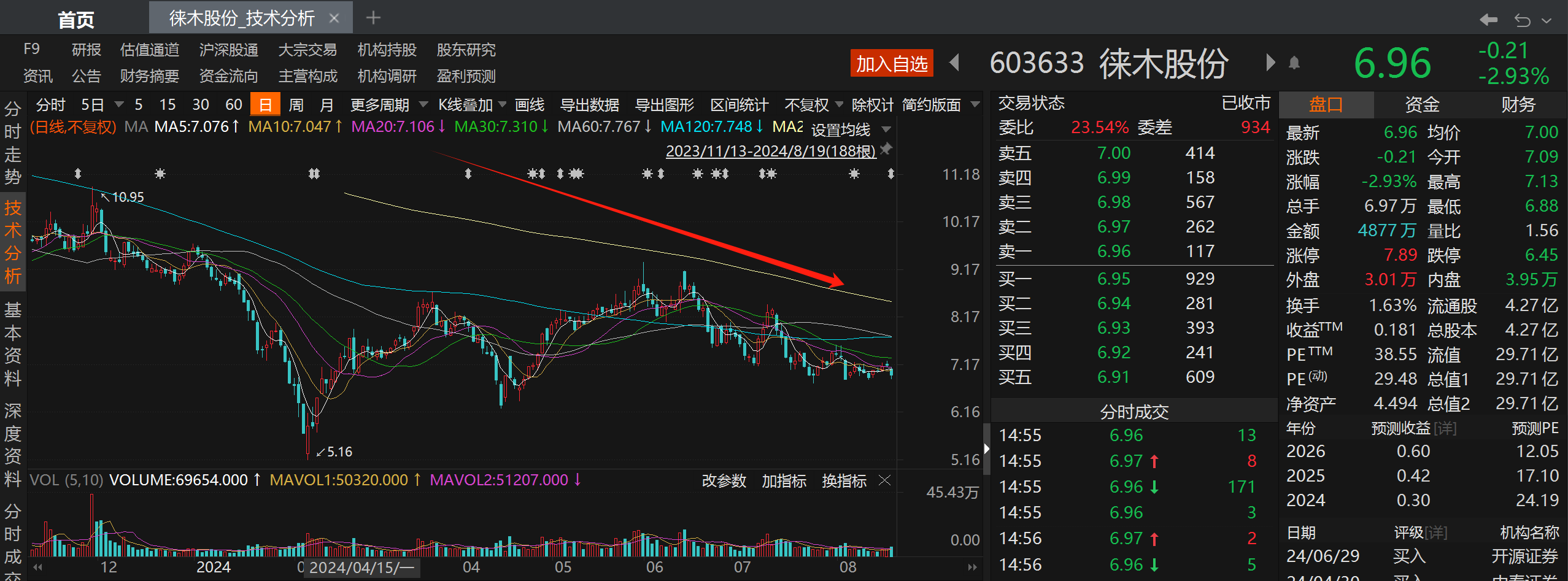This screenshot has height=581, width=1568.
Task: Enable the 60-minute chart period
Action: click(x=233, y=104)
